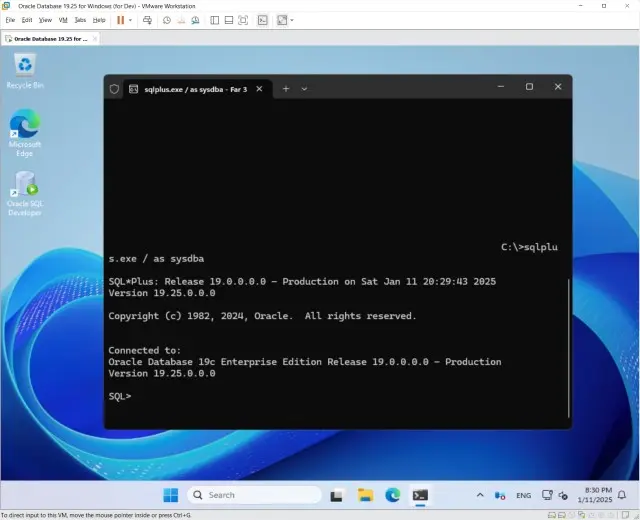Maximize the terminal window
Screen dimensions: 640x520
click(529, 87)
